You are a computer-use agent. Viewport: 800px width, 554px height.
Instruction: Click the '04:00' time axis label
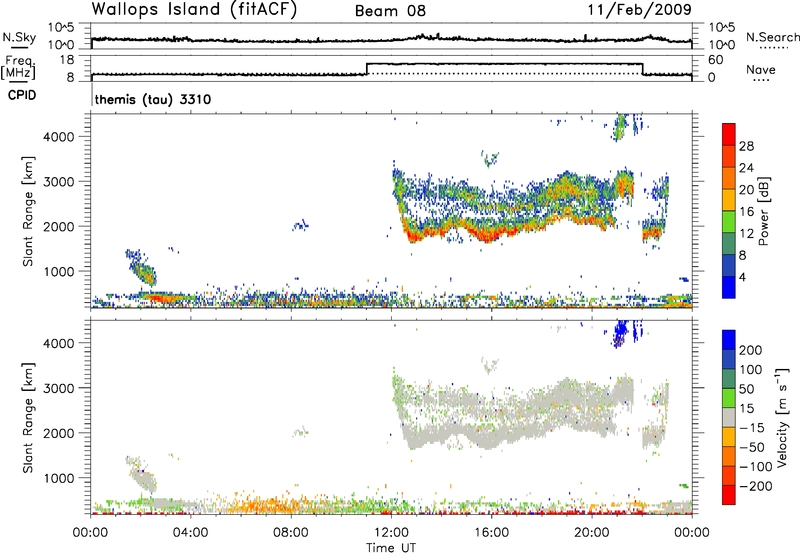tap(190, 533)
